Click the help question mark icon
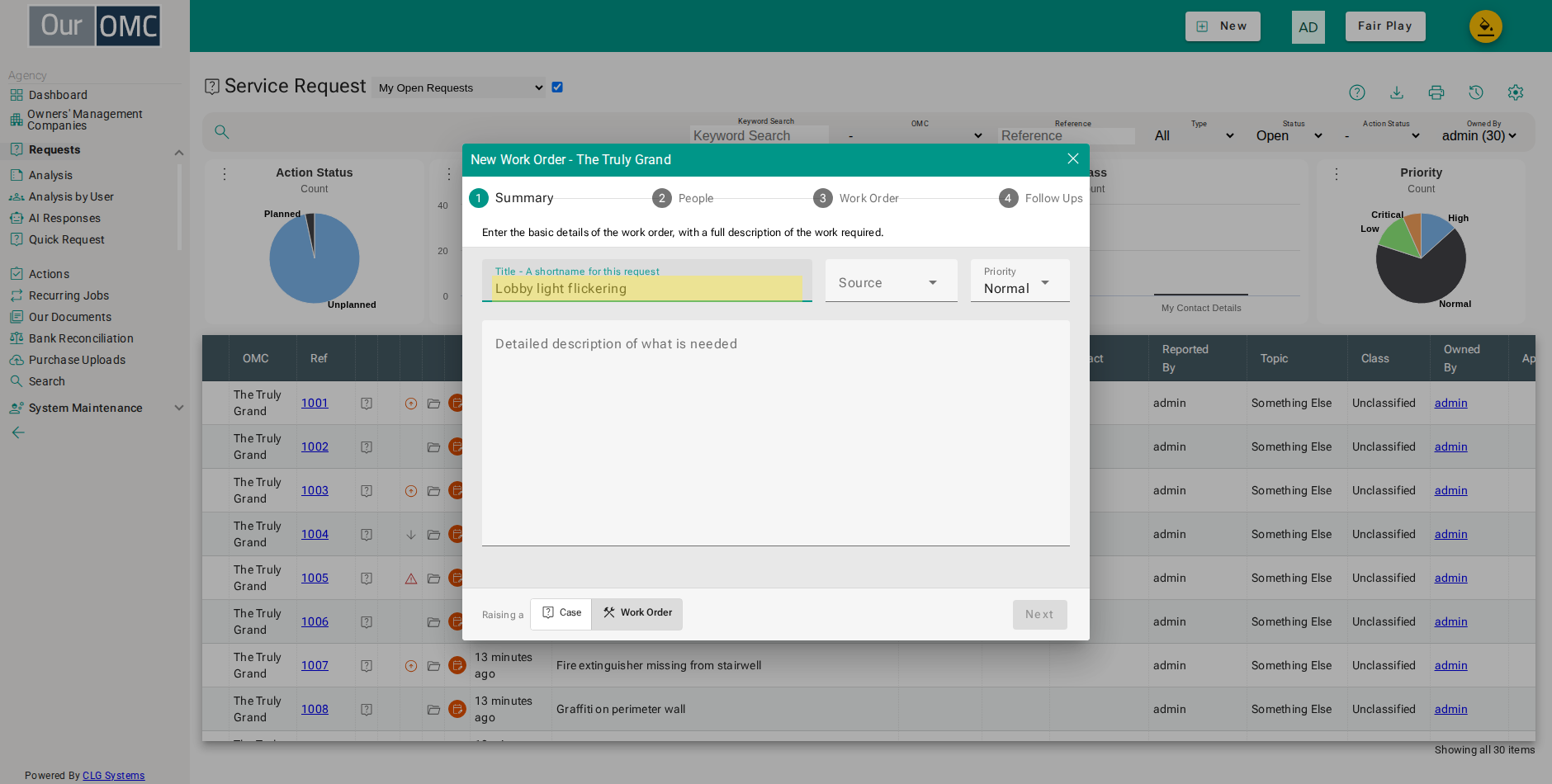This screenshot has height=784, width=1552. 1357,92
